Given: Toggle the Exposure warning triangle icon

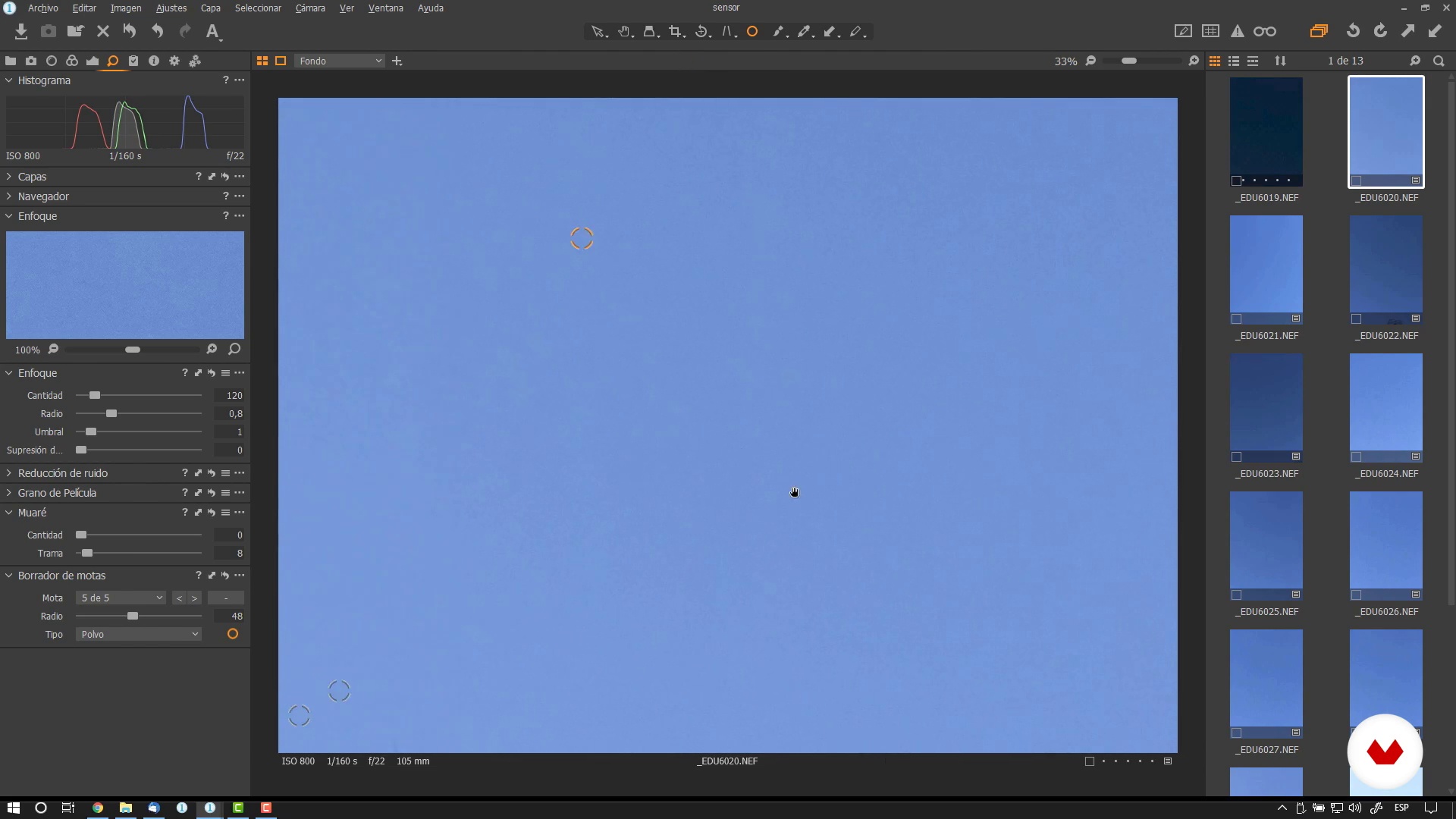Looking at the screenshot, I should pyautogui.click(x=1238, y=31).
